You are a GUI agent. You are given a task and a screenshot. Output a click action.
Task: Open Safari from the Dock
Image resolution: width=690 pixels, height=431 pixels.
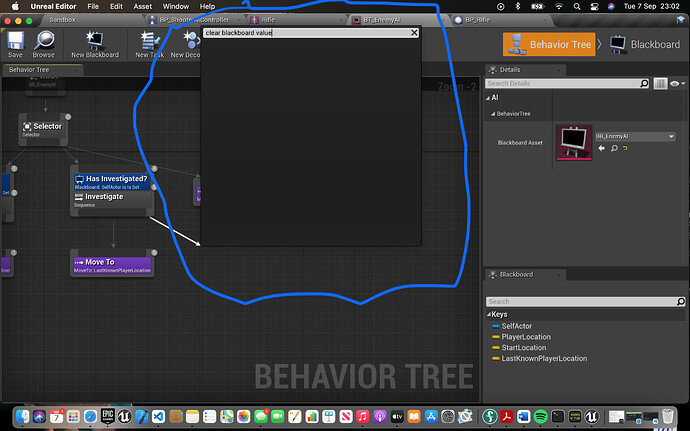click(x=90, y=416)
